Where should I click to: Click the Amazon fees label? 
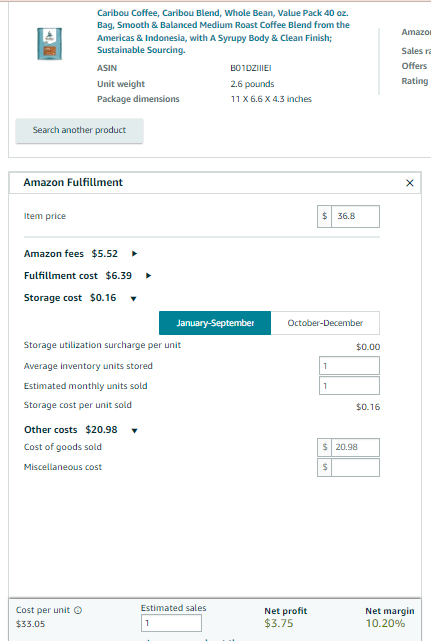[x=54, y=254]
